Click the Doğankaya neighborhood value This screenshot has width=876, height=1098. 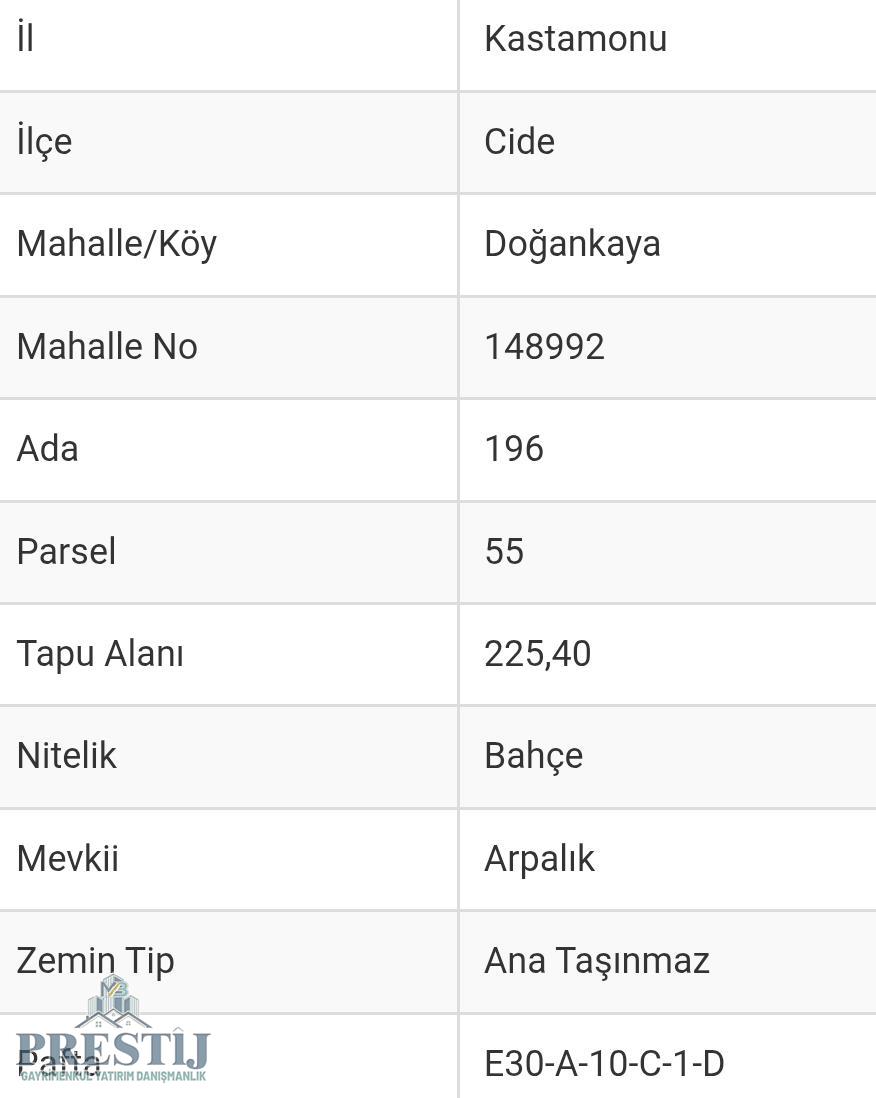click(x=572, y=244)
